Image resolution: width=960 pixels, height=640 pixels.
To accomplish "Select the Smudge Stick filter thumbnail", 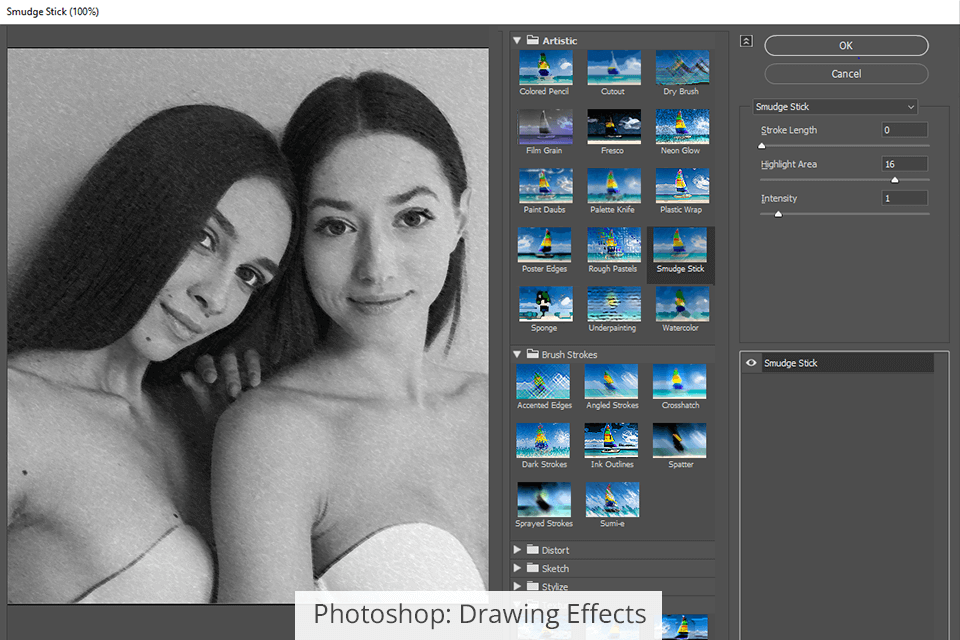I will pos(680,244).
